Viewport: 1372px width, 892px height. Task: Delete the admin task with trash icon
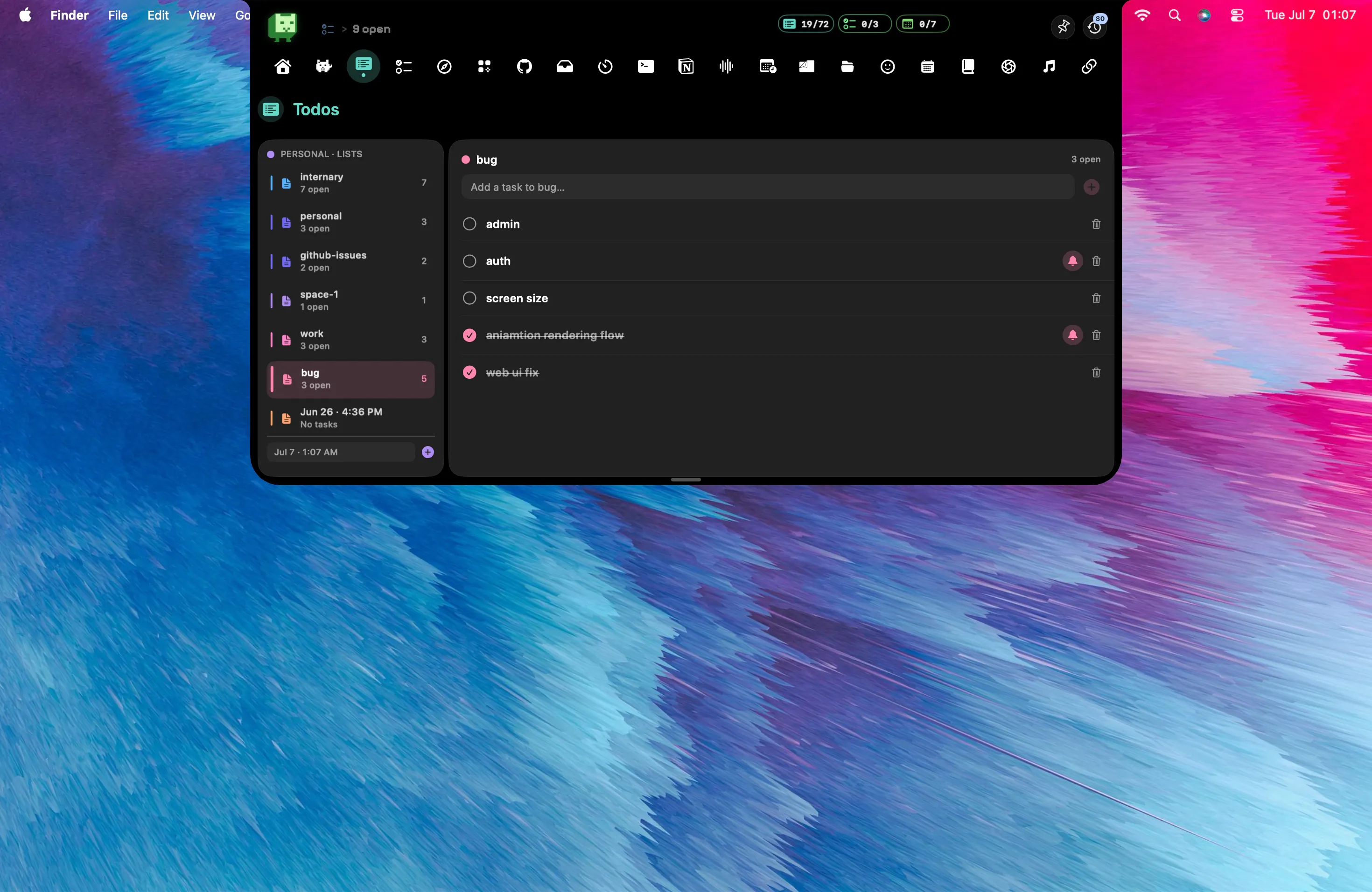(x=1096, y=224)
